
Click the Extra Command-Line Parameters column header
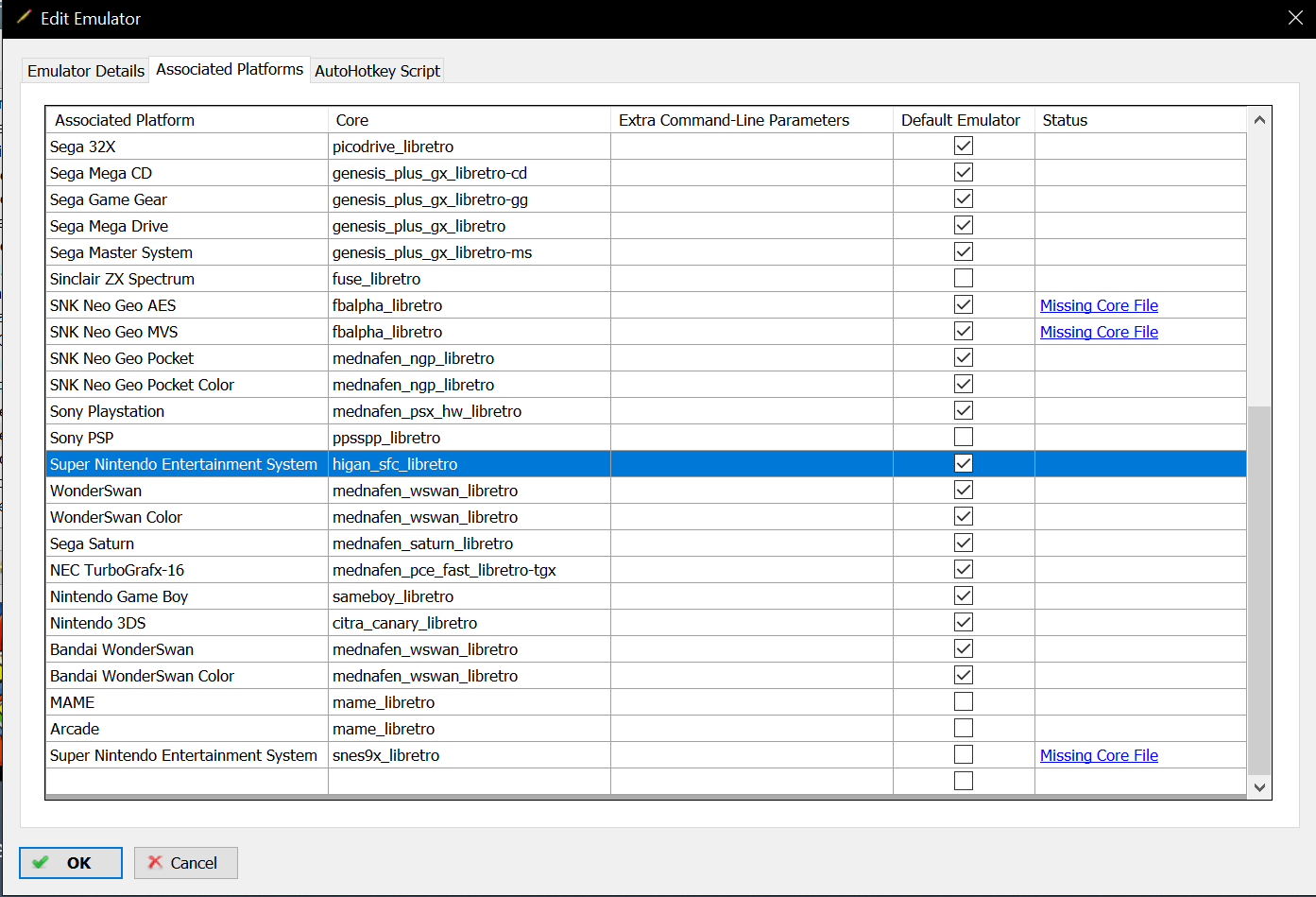752,120
